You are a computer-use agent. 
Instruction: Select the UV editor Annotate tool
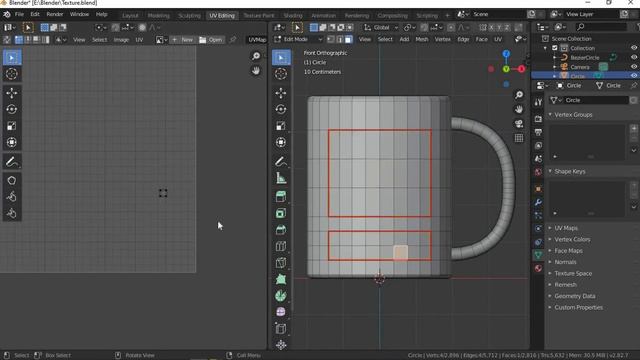point(11,162)
